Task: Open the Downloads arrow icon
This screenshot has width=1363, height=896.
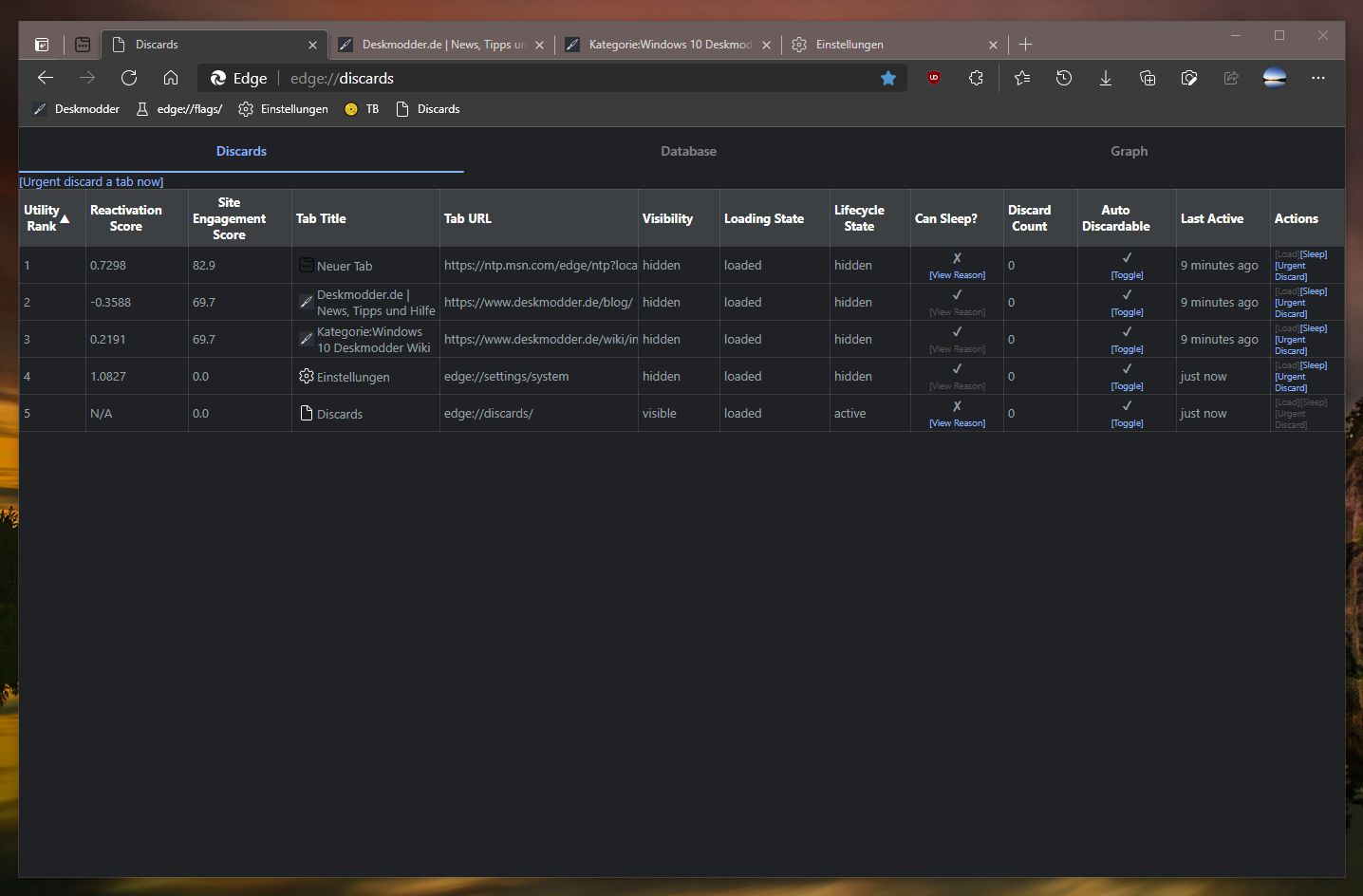Action: pyautogui.click(x=1106, y=78)
